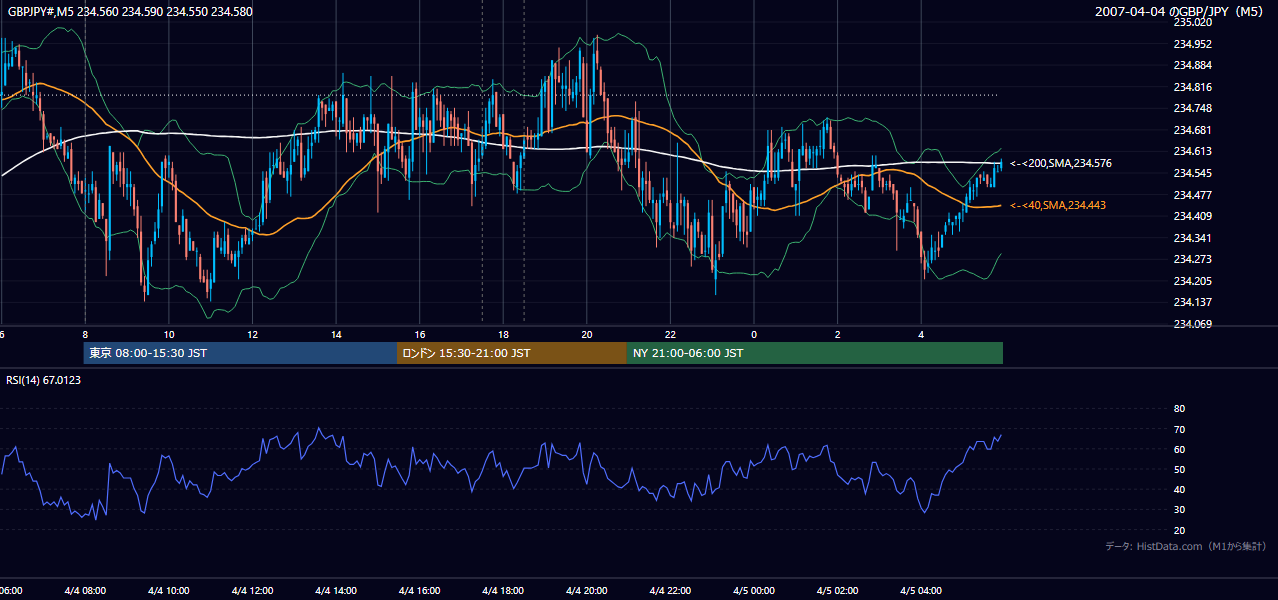This screenshot has height=600, width=1278.
Task: Click the RSI scale value 40
Action: 1179,489
